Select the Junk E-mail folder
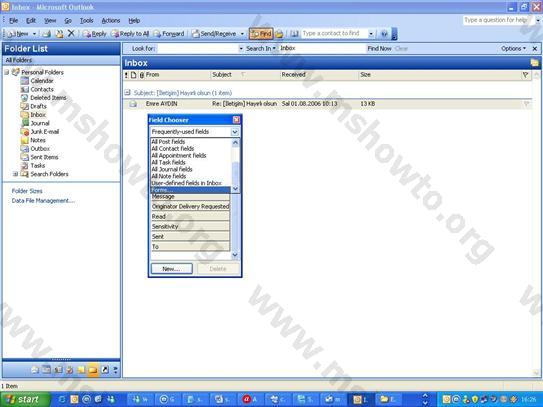This screenshot has height=407, width=543. point(45,132)
